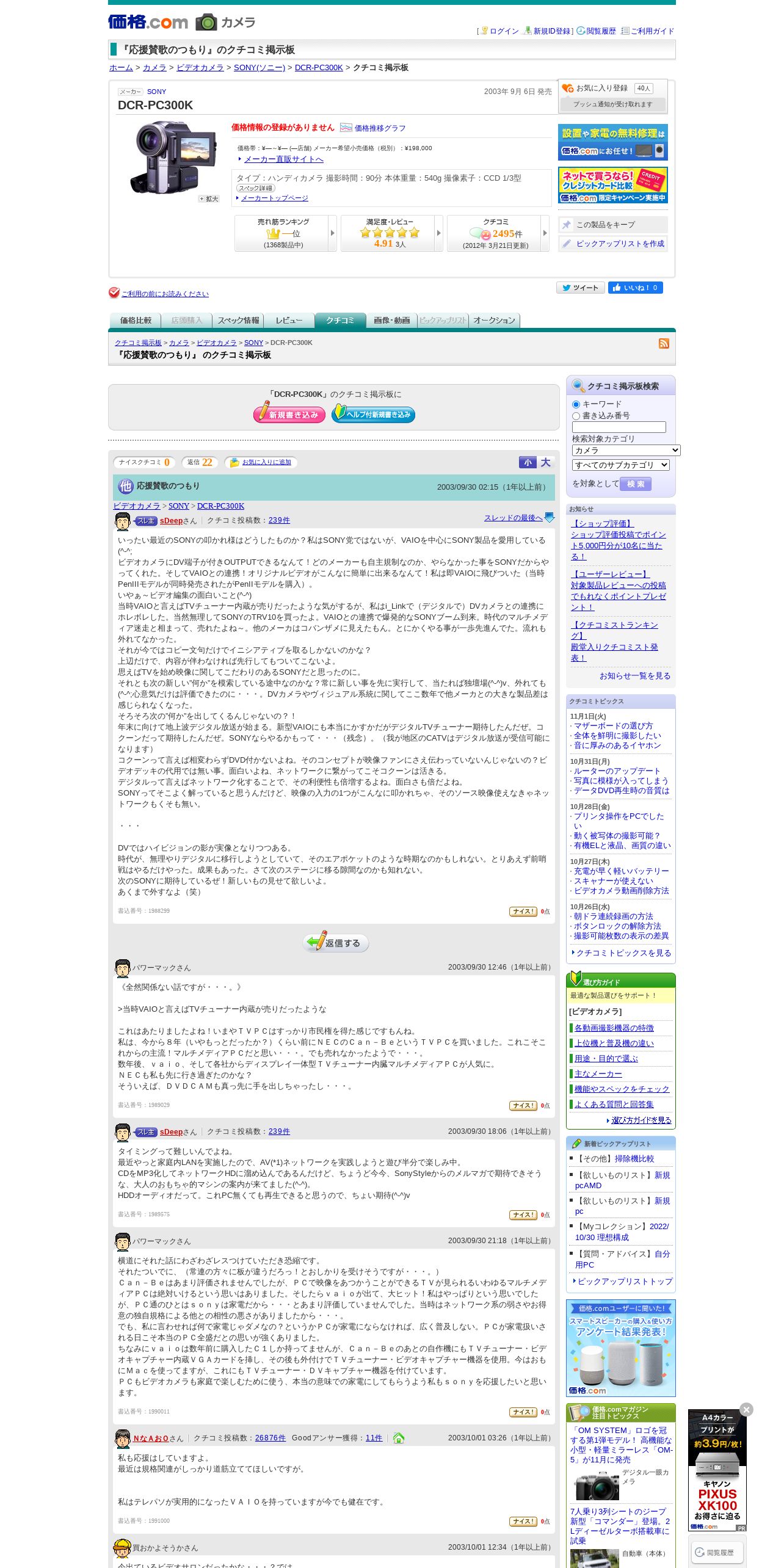Open the メーカートップページ link

pos(274,198)
